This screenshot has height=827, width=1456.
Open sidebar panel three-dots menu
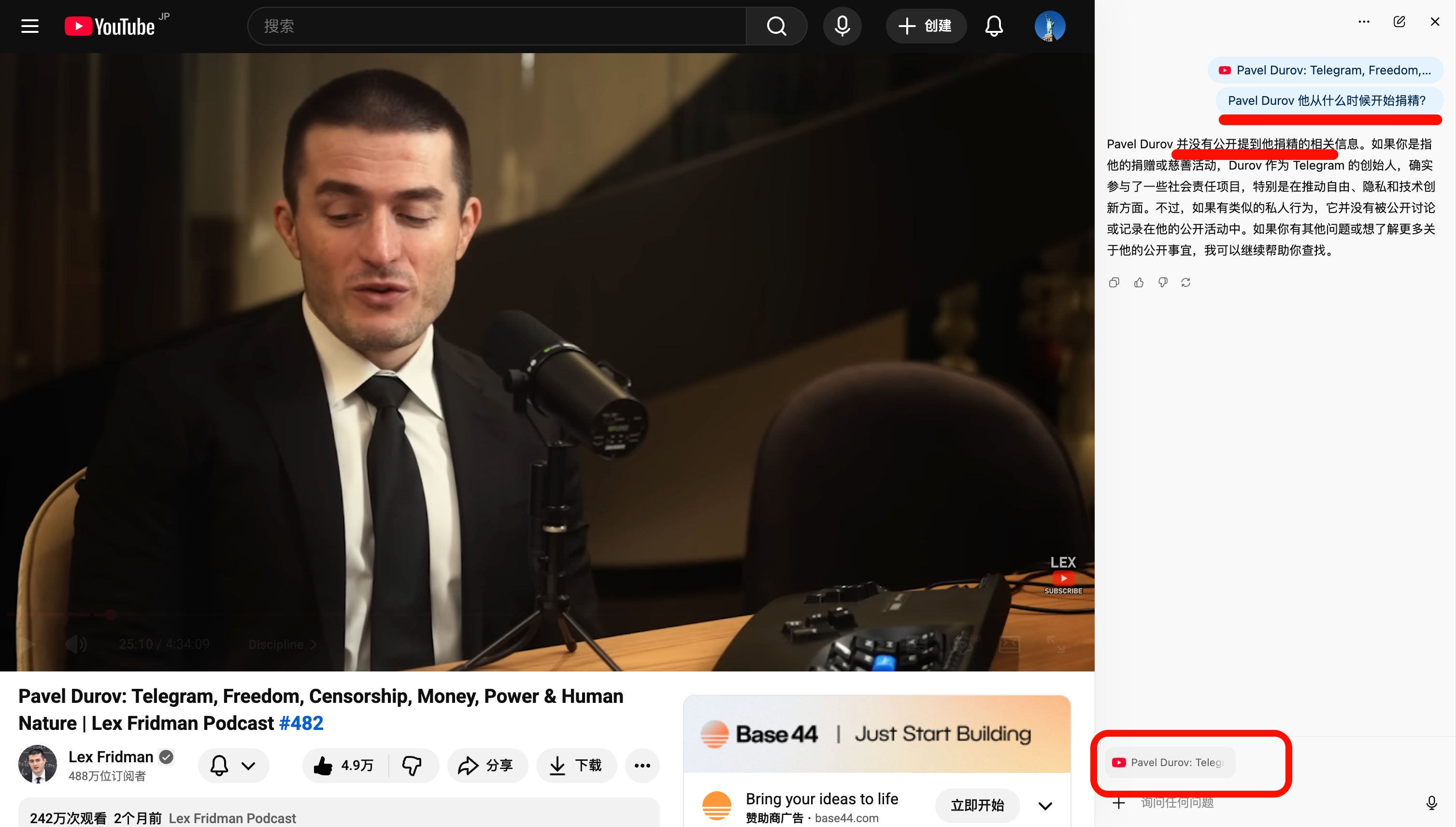pos(1364,22)
